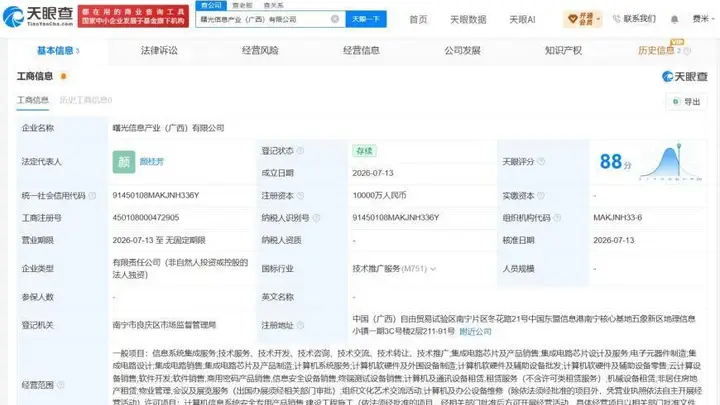Click the help icon next to 注册资本
This screenshot has height=405, width=720.
[300, 196]
